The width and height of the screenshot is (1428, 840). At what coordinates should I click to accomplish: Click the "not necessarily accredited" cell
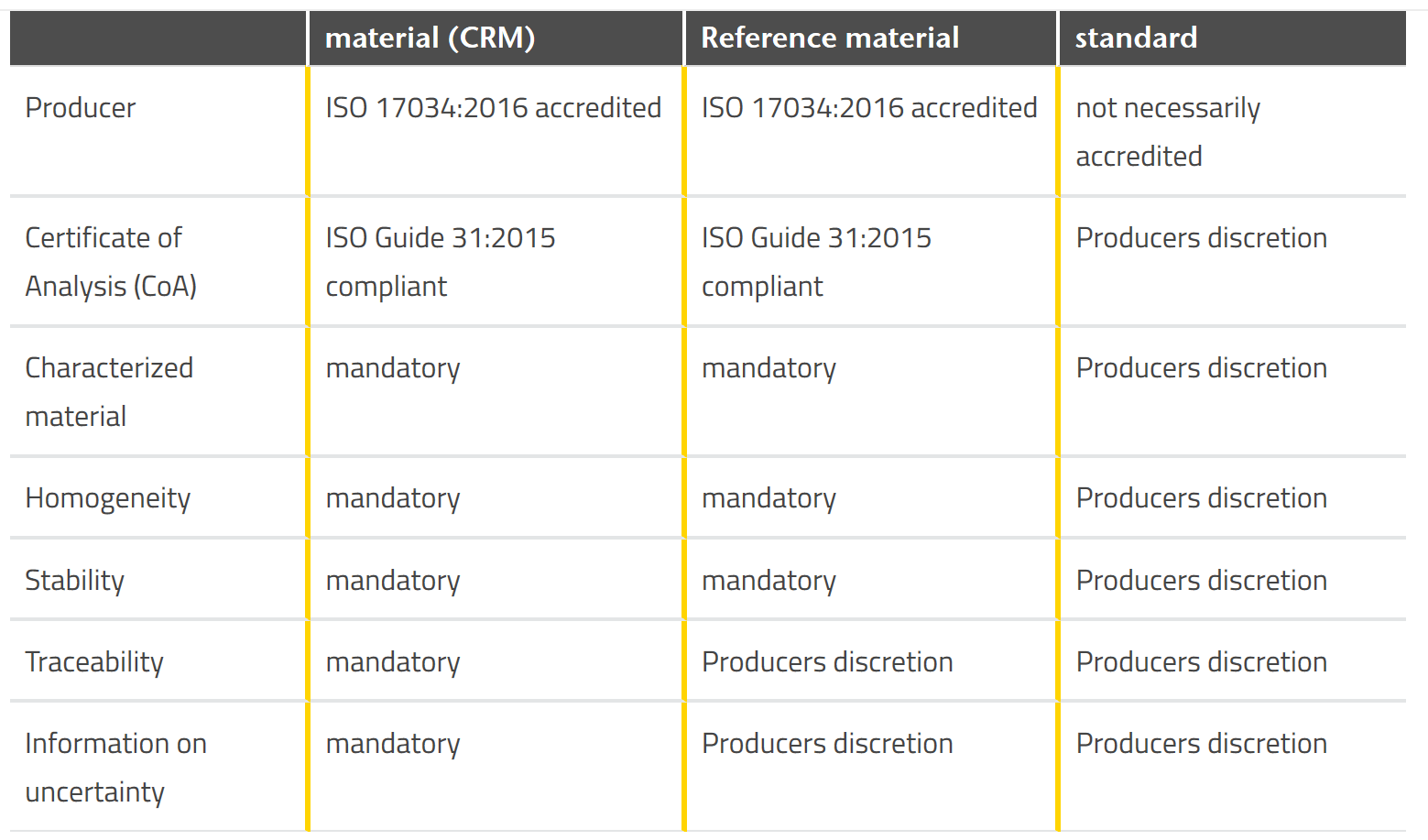point(1168,132)
